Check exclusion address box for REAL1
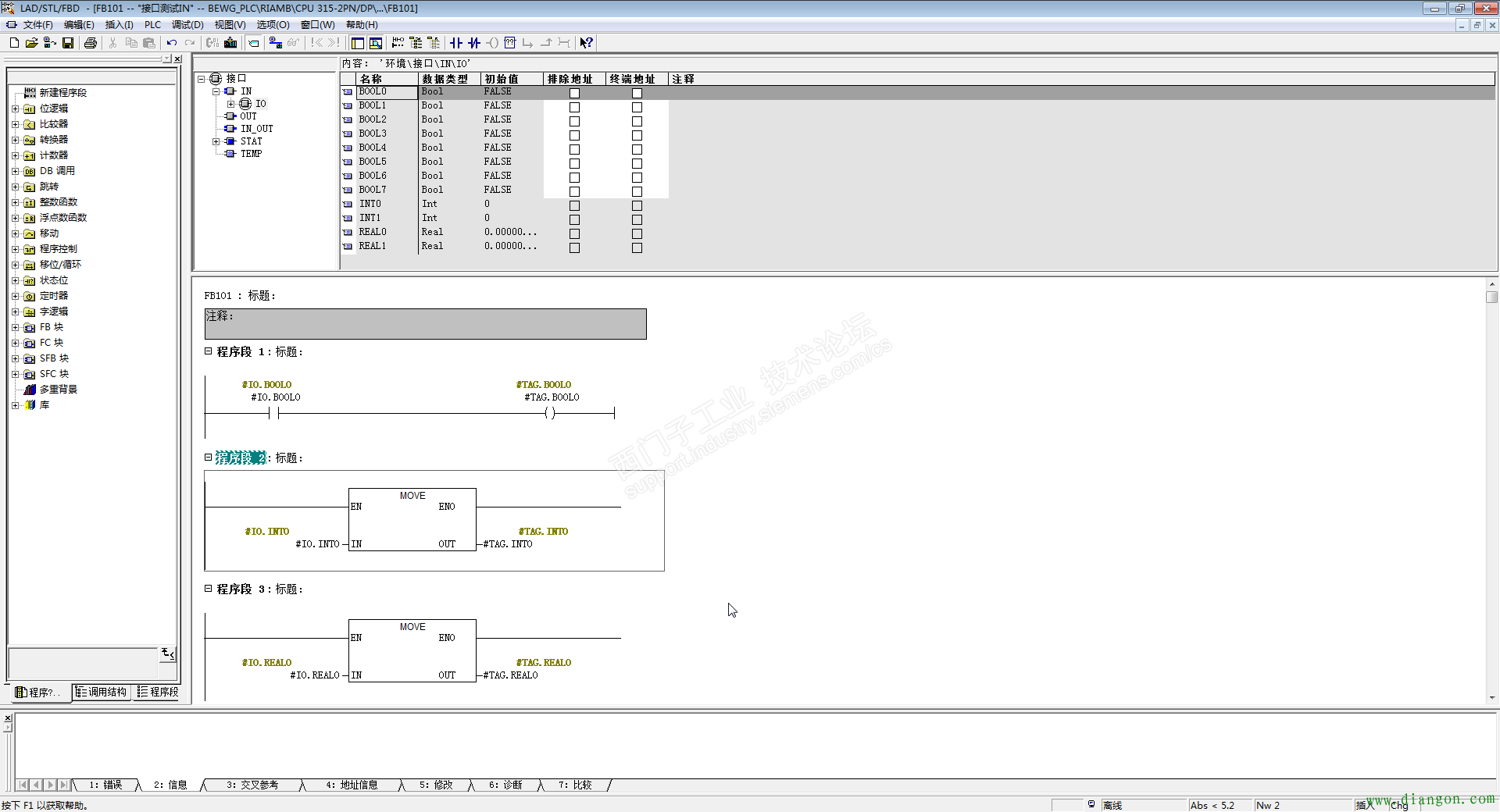 click(574, 248)
